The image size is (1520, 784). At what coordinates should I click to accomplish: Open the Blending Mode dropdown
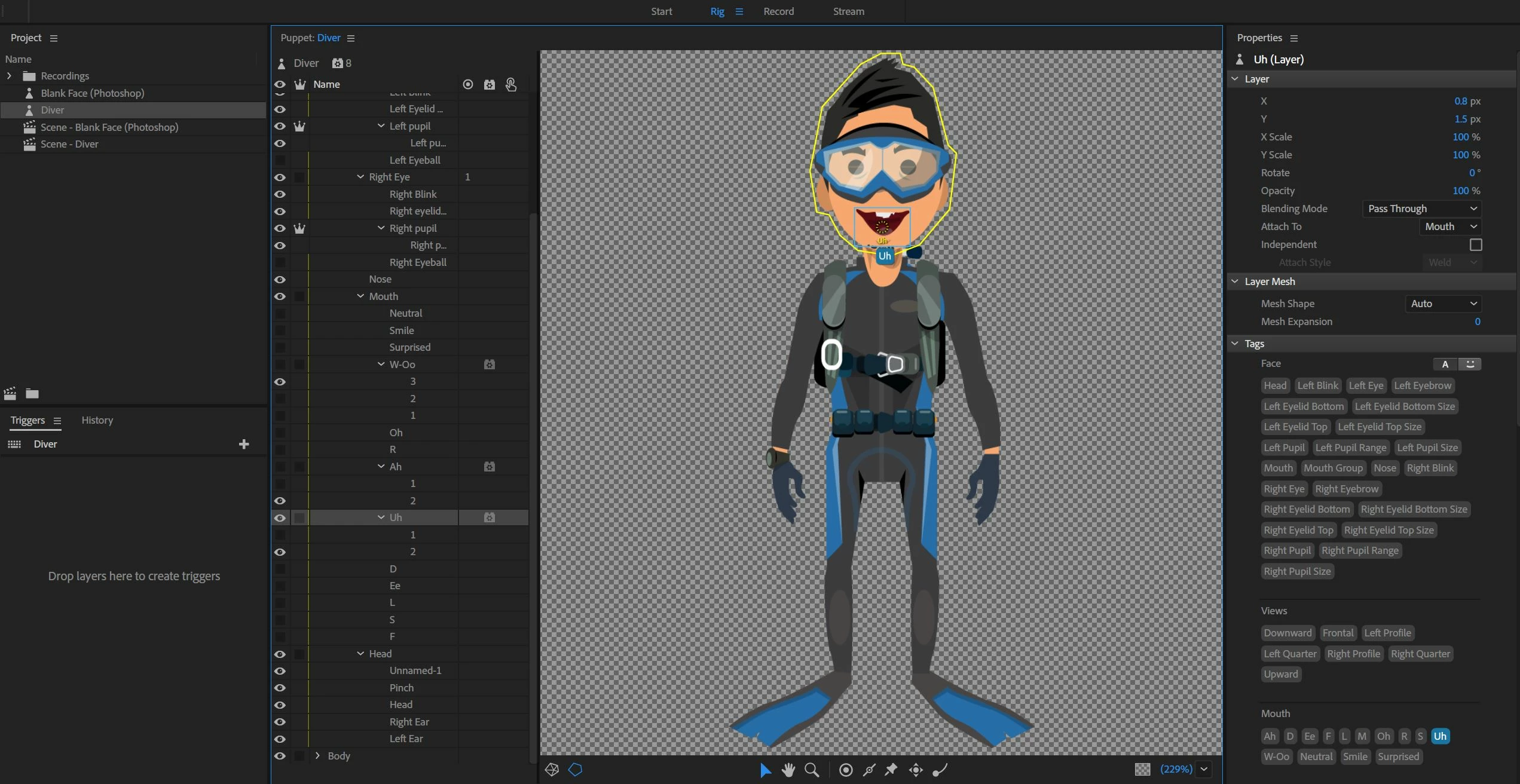pos(1421,209)
